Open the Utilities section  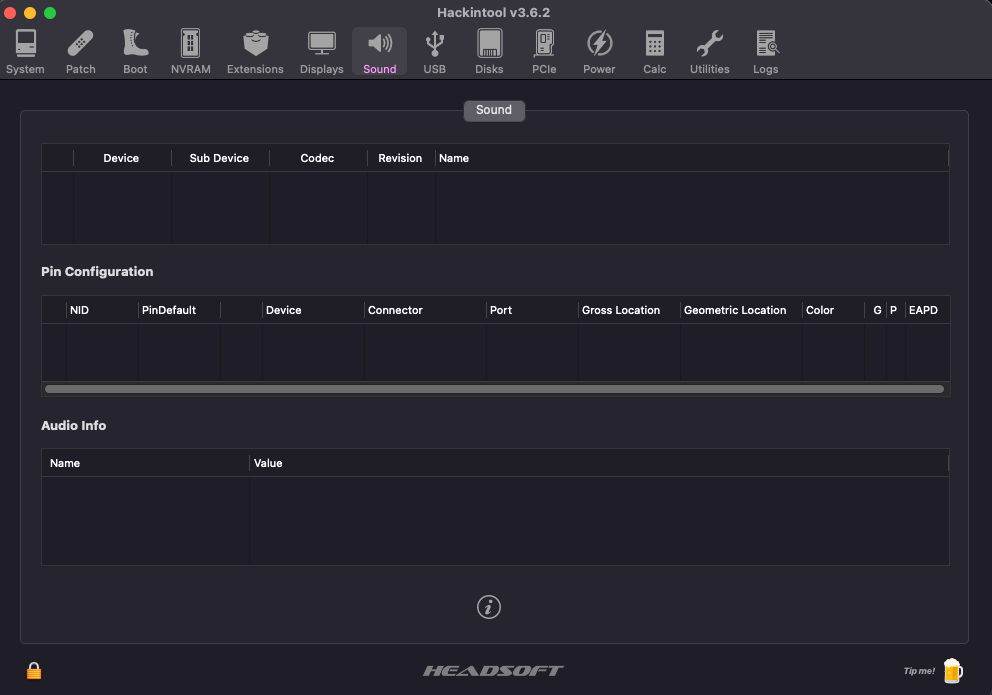[709, 51]
